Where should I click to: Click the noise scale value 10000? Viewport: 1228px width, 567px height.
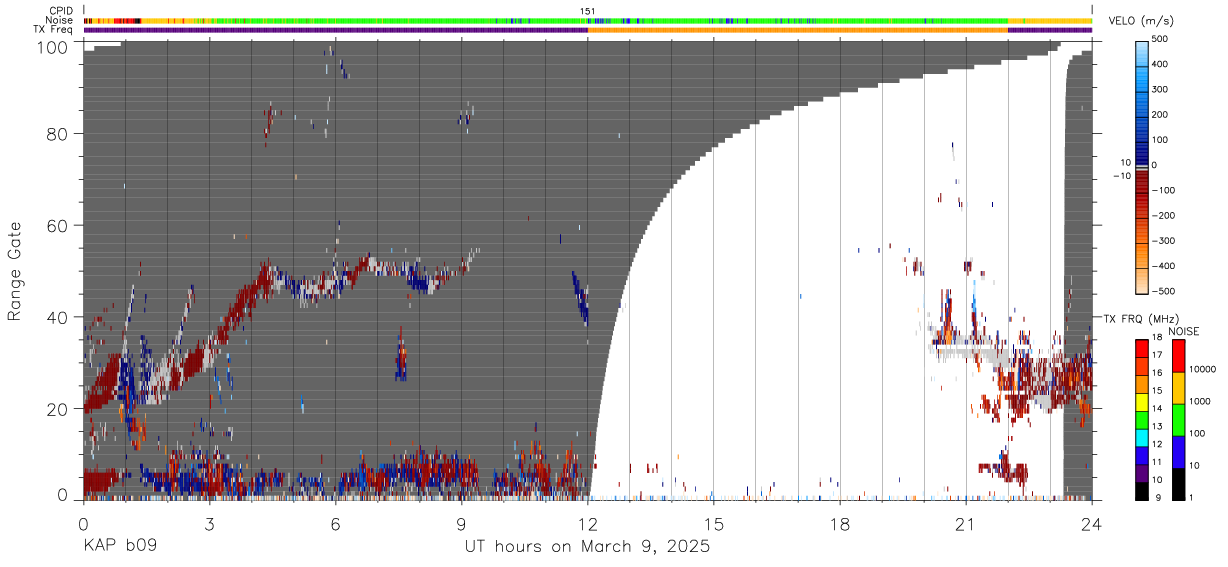1204,368
